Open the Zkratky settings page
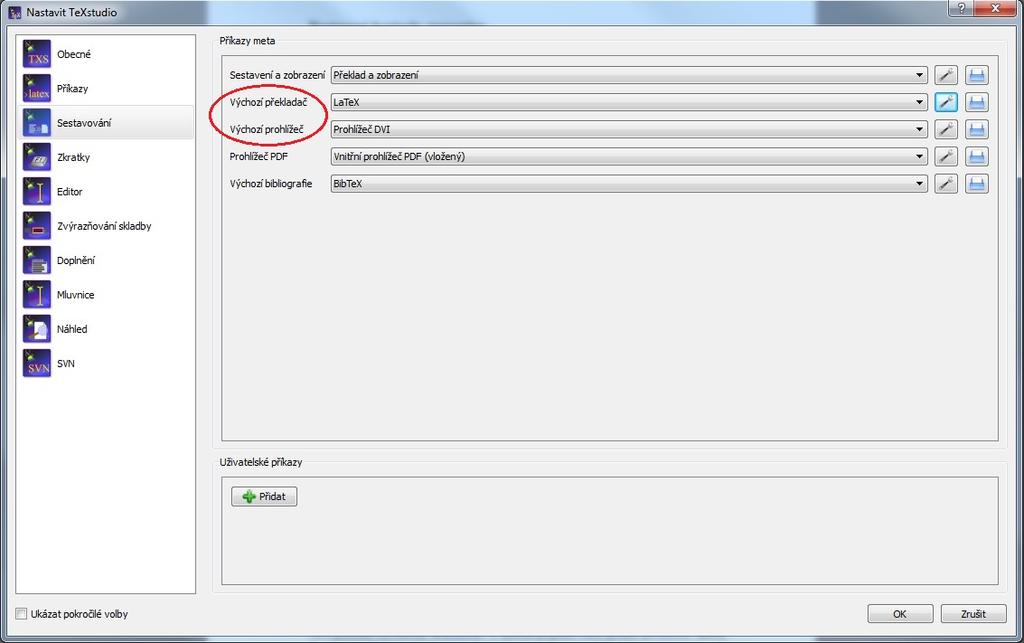1024x643 pixels. tap(106, 157)
